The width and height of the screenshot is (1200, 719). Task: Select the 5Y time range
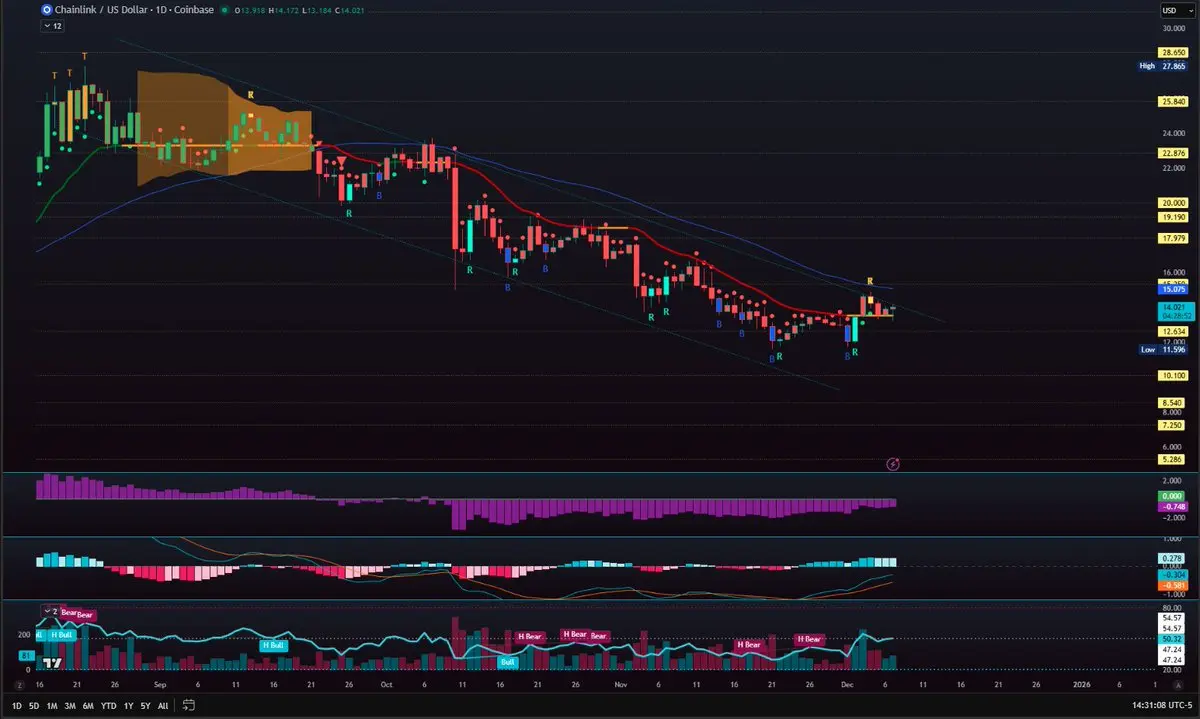(x=146, y=706)
